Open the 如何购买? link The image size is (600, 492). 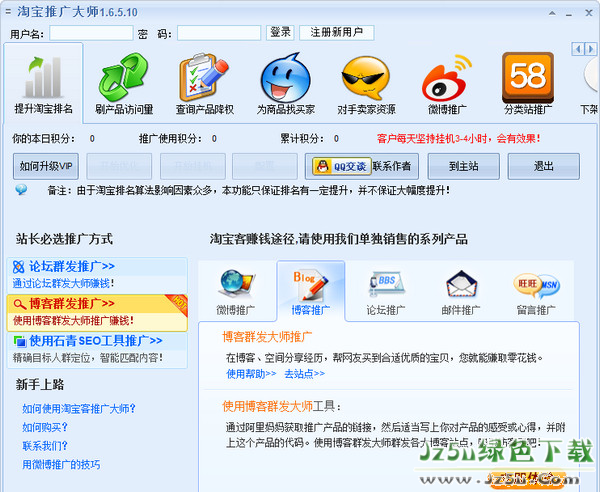(x=45, y=427)
